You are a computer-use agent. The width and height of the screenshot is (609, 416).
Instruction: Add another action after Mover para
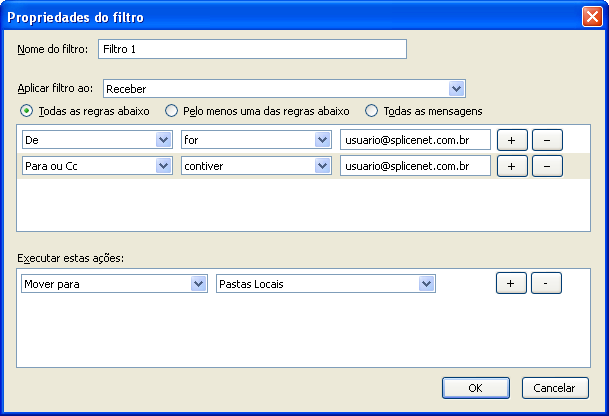click(511, 283)
